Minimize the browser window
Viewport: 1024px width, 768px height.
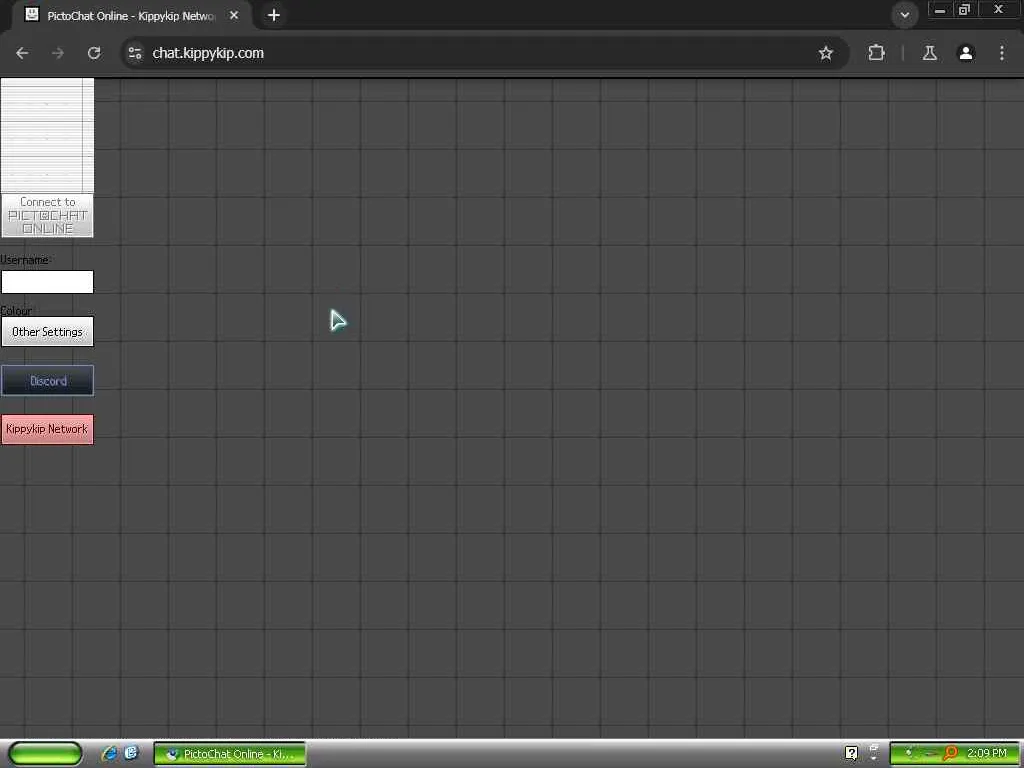[940, 10]
